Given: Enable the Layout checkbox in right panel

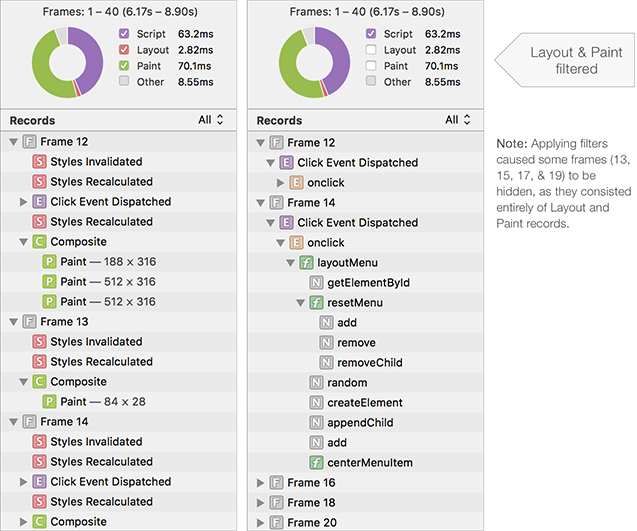Looking at the screenshot, I should pos(371,50).
